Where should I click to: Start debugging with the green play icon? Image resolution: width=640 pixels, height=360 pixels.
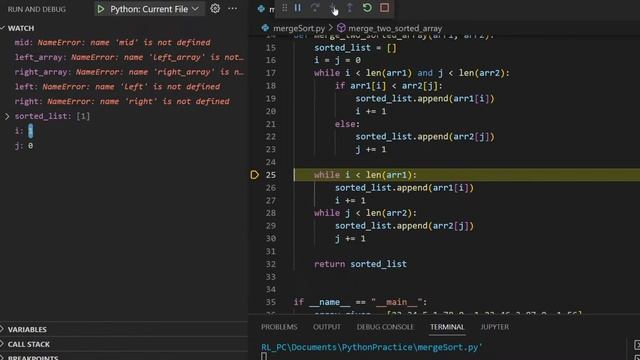coord(101,9)
